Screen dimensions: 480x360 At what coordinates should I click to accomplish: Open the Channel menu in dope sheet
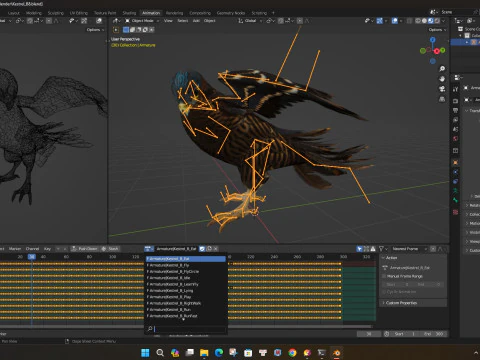[32, 249]
